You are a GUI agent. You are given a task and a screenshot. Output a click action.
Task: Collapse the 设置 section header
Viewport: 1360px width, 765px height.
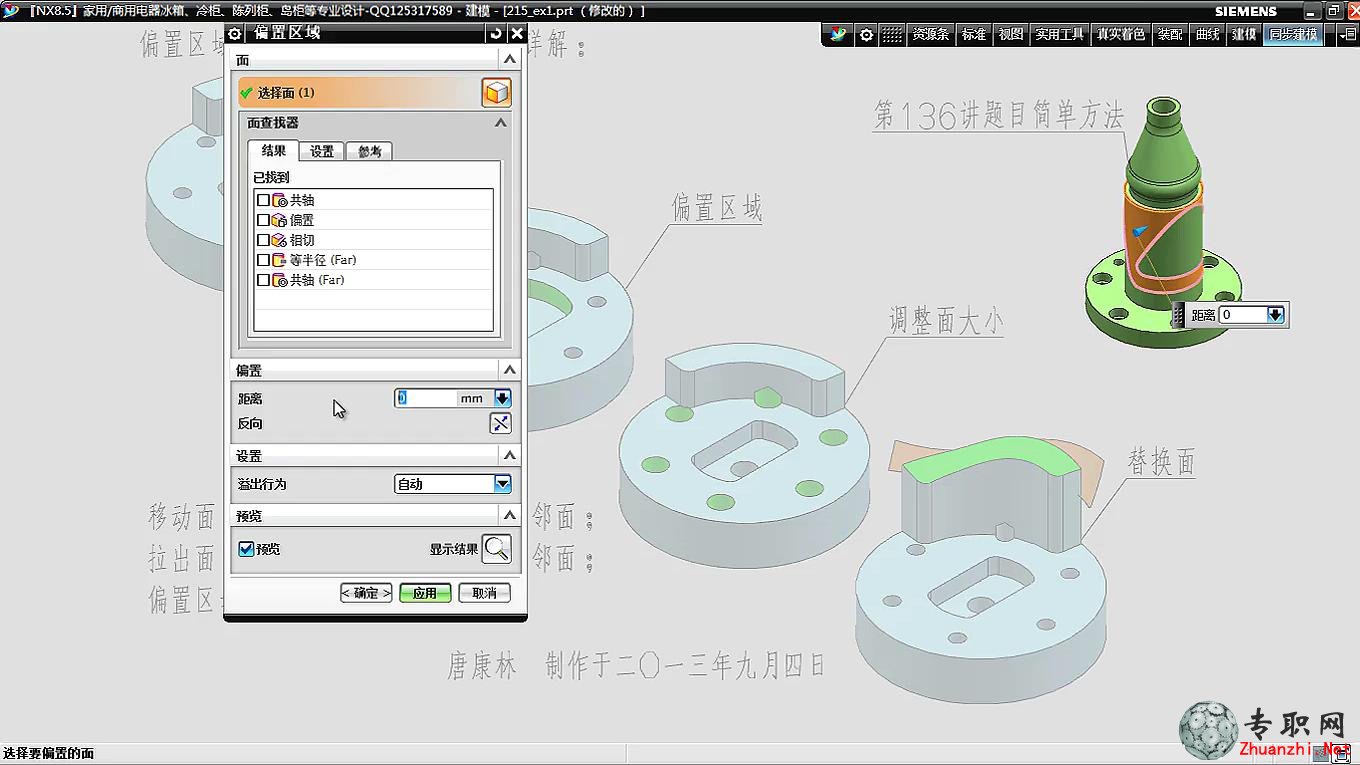[x=510, y=455]
